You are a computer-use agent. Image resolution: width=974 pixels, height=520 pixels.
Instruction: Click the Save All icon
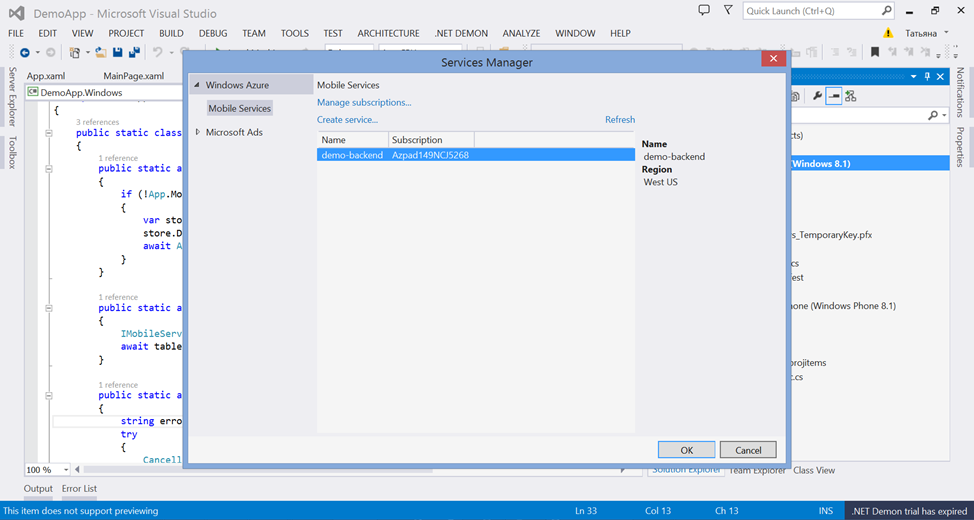pos(134,53)
